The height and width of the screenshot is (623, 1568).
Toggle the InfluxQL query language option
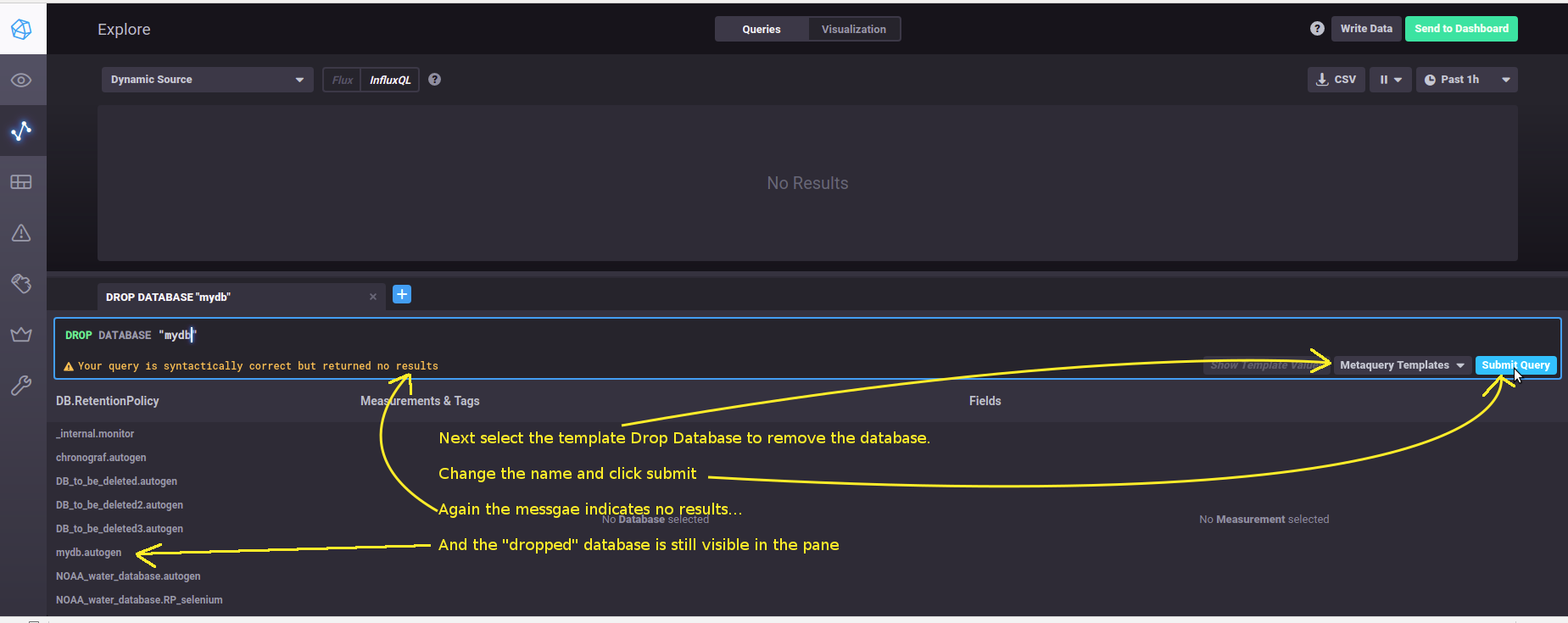(390, 79)
